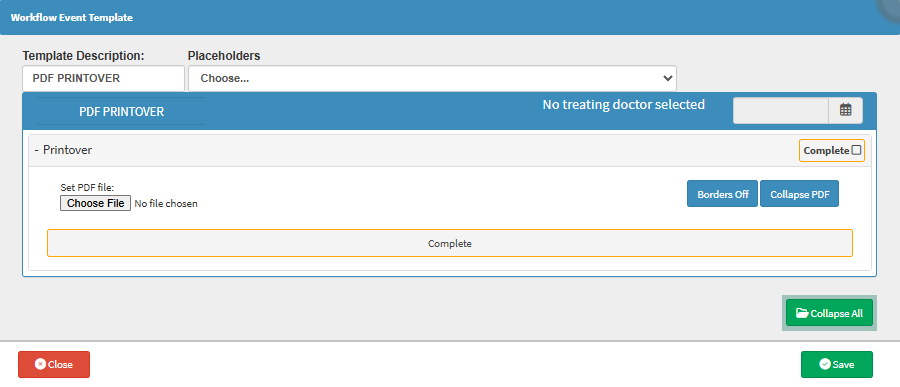Save the workflow event template
The width and height of the screenshot is (900, 387).
click(837, 364)
